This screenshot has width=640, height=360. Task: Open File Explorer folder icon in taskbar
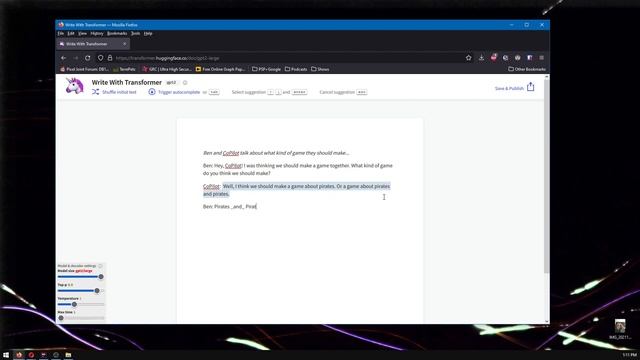point(68,355)
